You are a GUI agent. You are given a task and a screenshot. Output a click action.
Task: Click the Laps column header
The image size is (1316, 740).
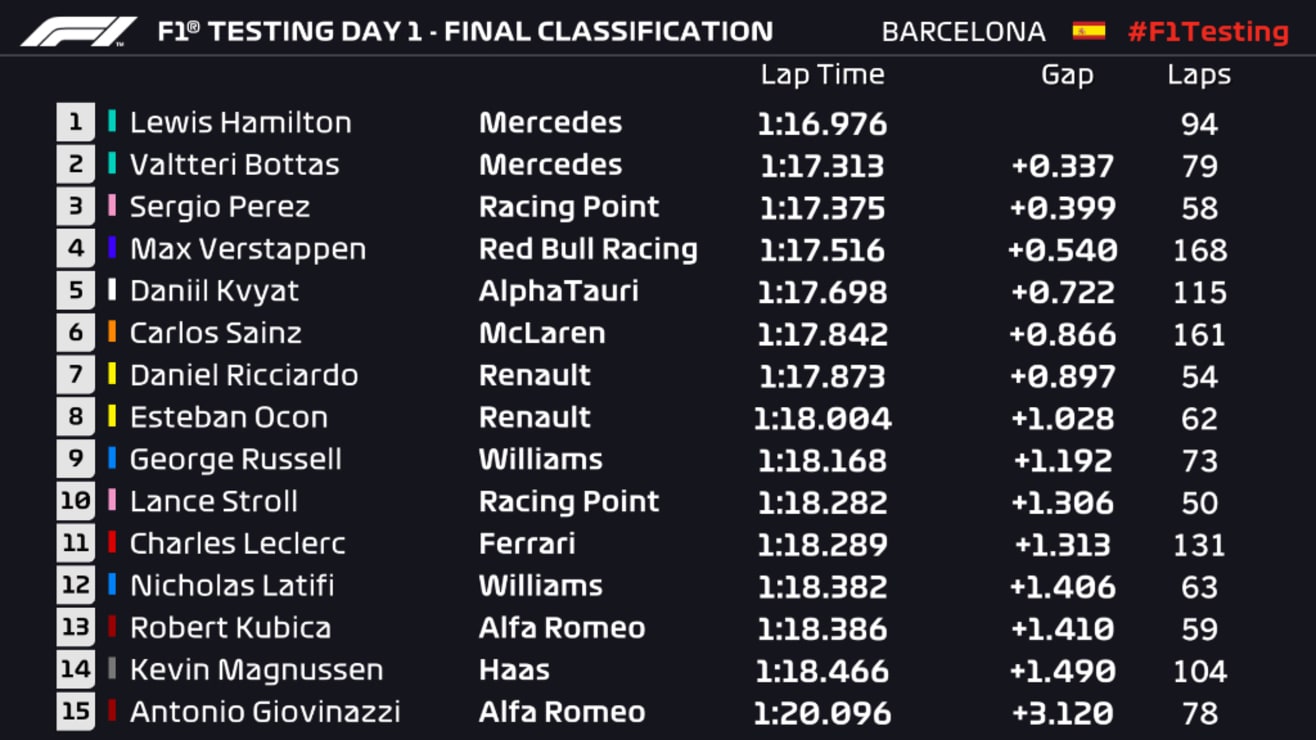pos(1199,75)
